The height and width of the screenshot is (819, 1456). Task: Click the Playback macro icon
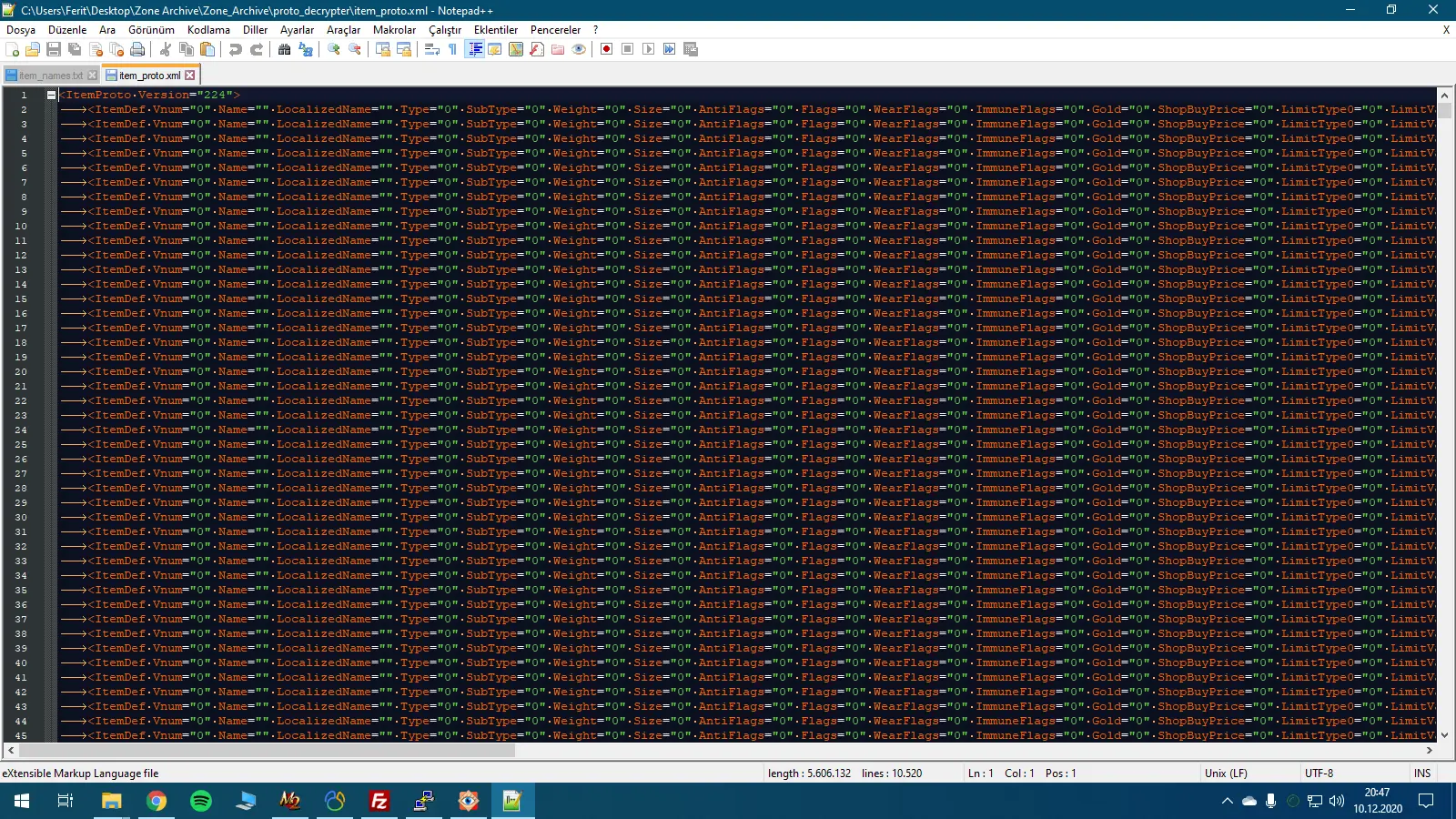click(649, 49)
